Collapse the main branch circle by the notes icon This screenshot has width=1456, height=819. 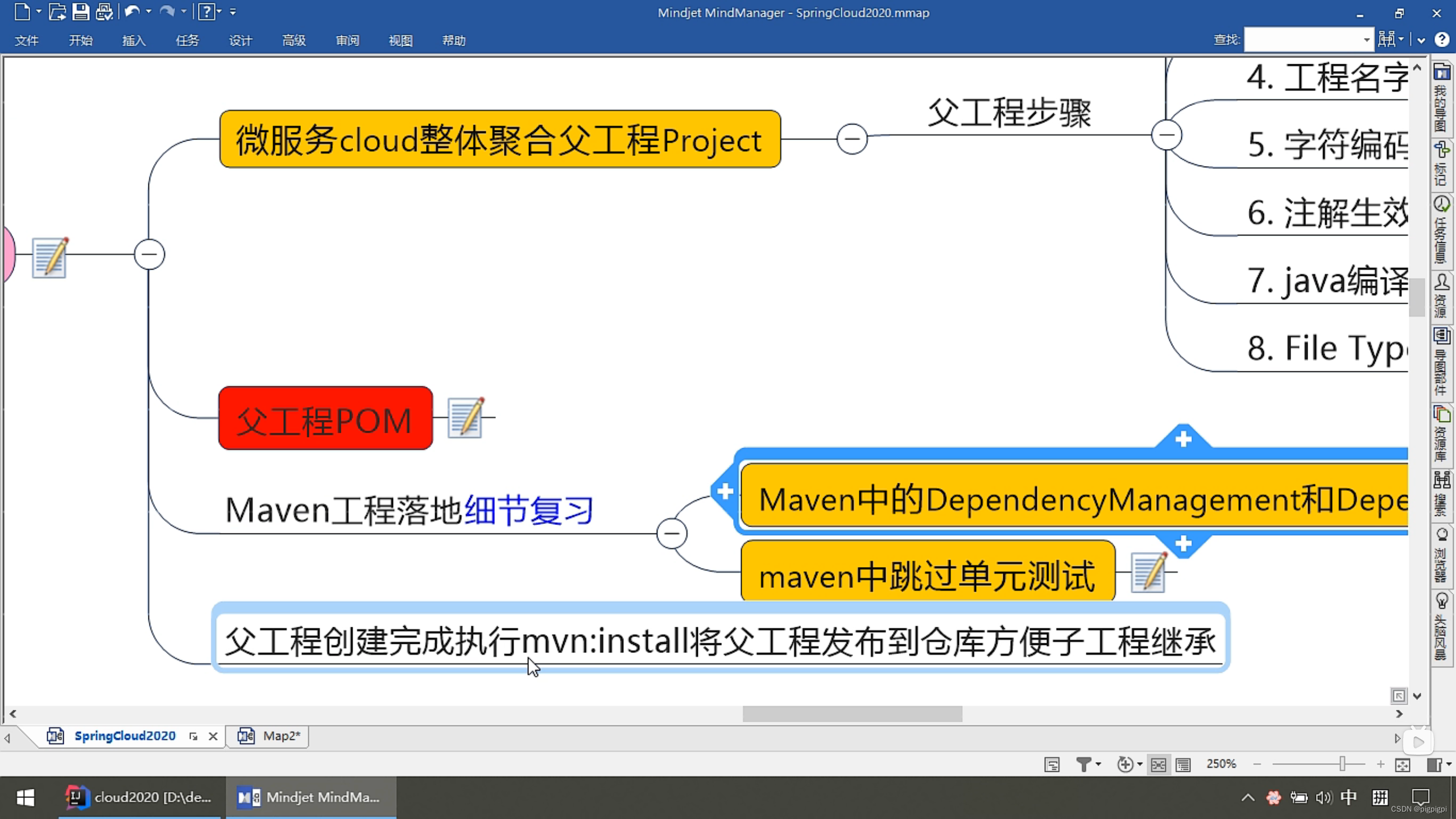[150, 254]
